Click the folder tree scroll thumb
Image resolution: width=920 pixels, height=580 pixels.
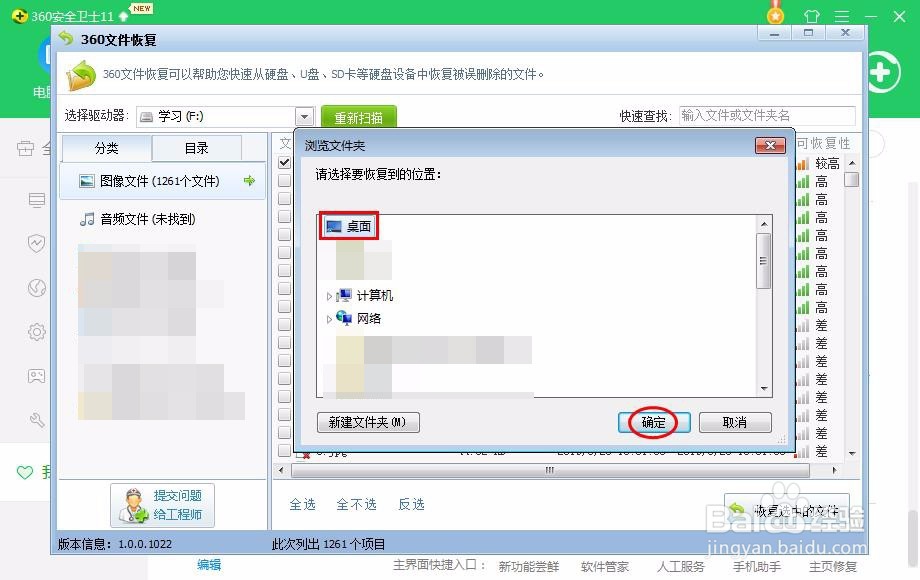(x=763, y=261)
